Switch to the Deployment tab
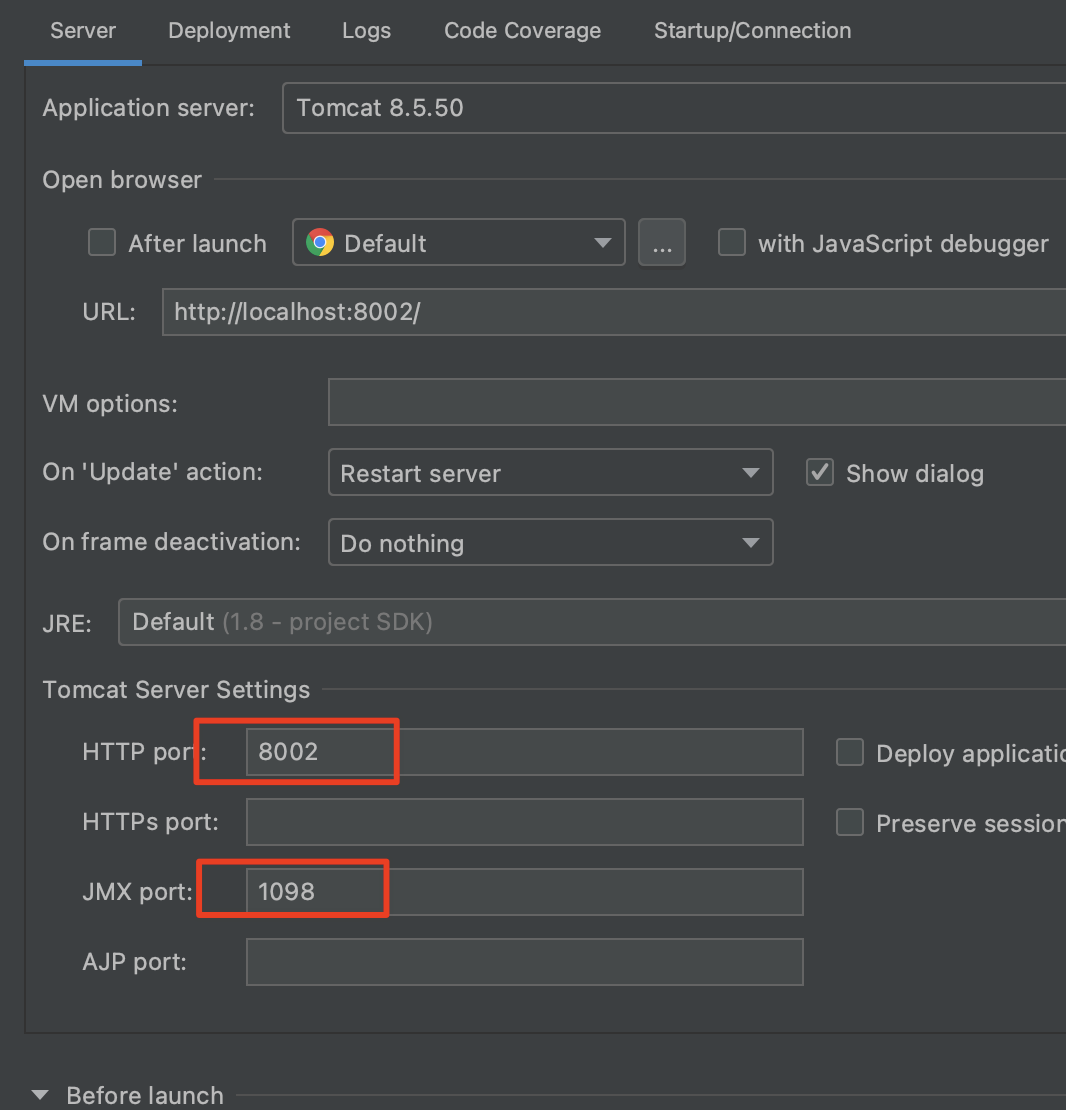The width and height of the screenshot is (1066, 1110). coord(229,31)
